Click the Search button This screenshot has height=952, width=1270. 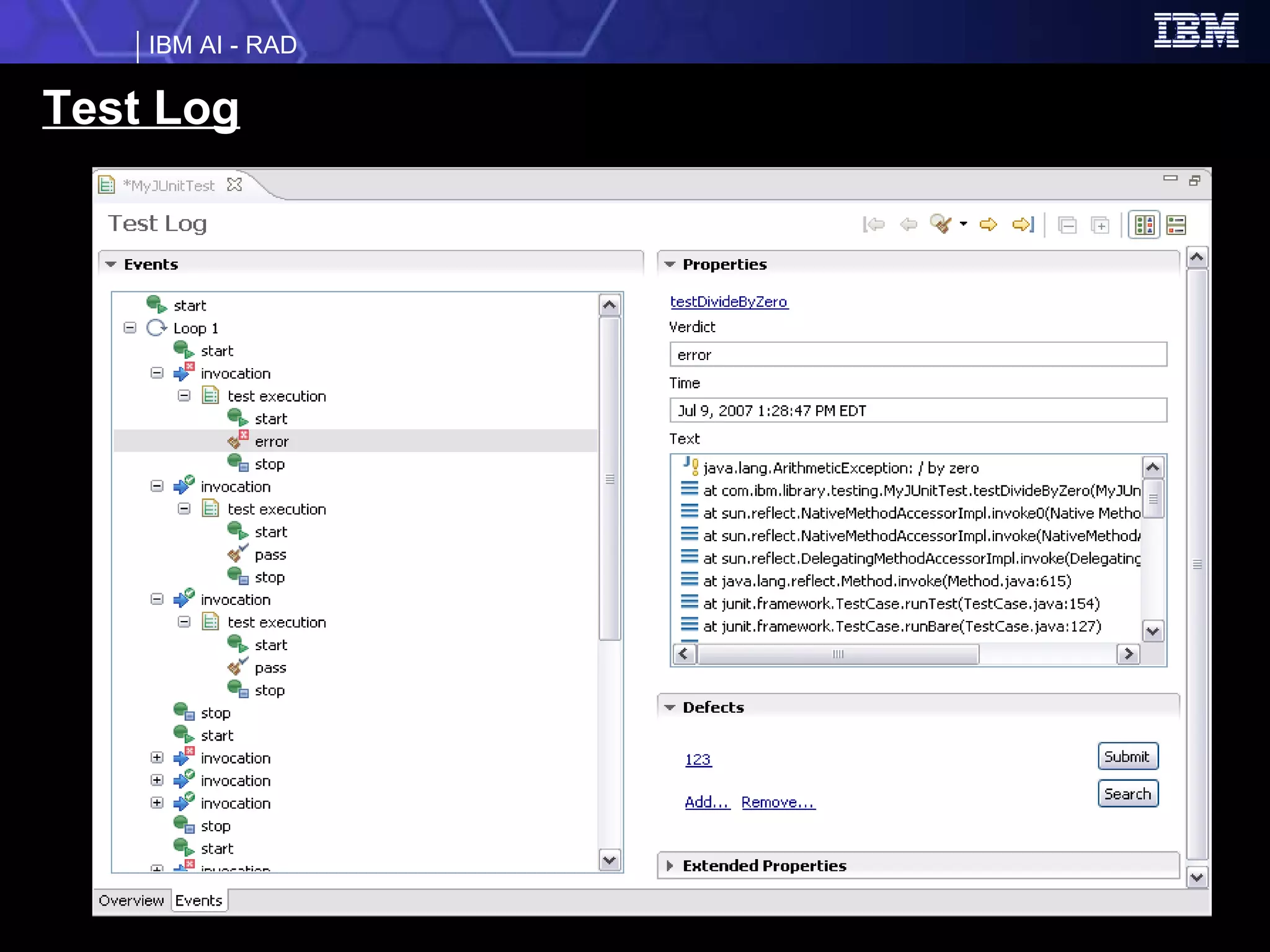point(1127,794)
